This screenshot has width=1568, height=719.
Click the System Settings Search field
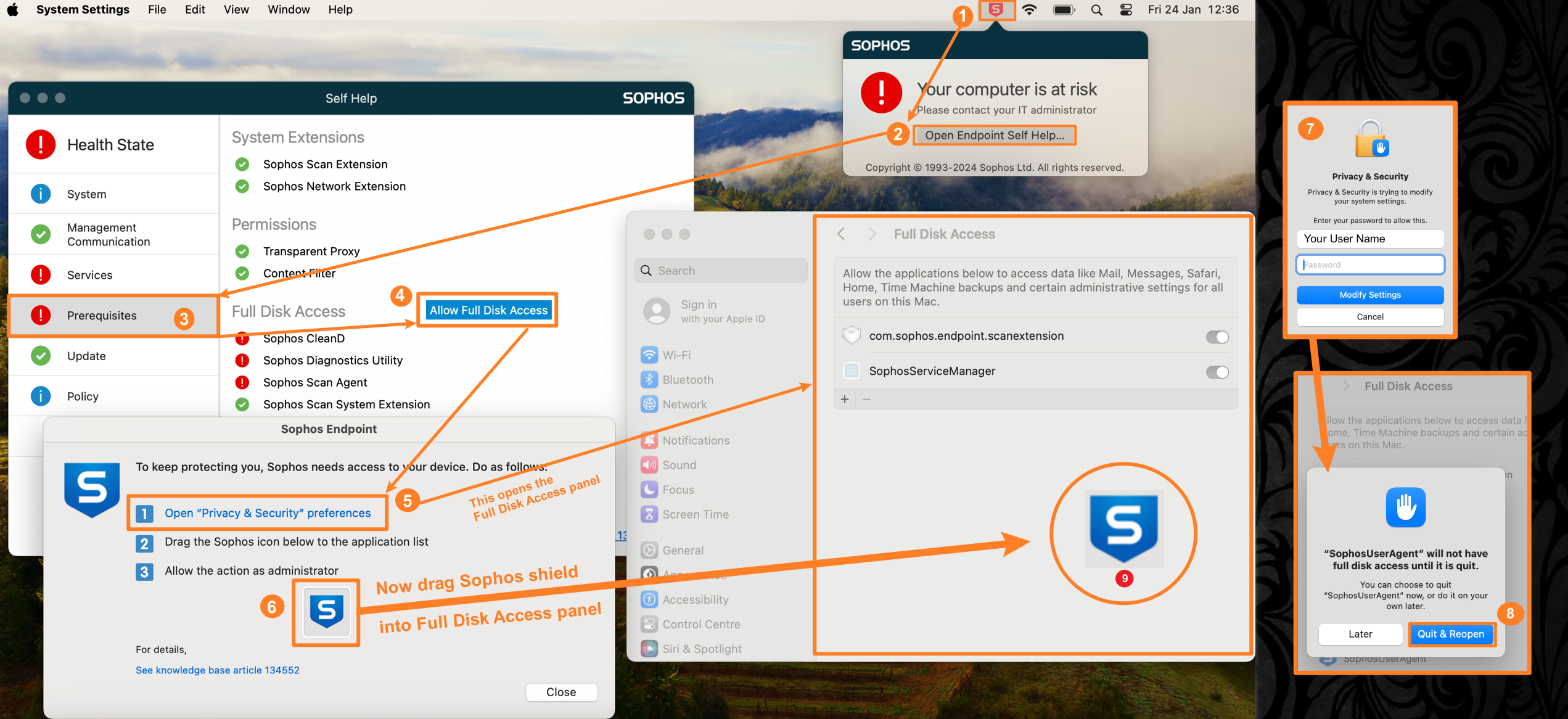(x=720, y=271)
